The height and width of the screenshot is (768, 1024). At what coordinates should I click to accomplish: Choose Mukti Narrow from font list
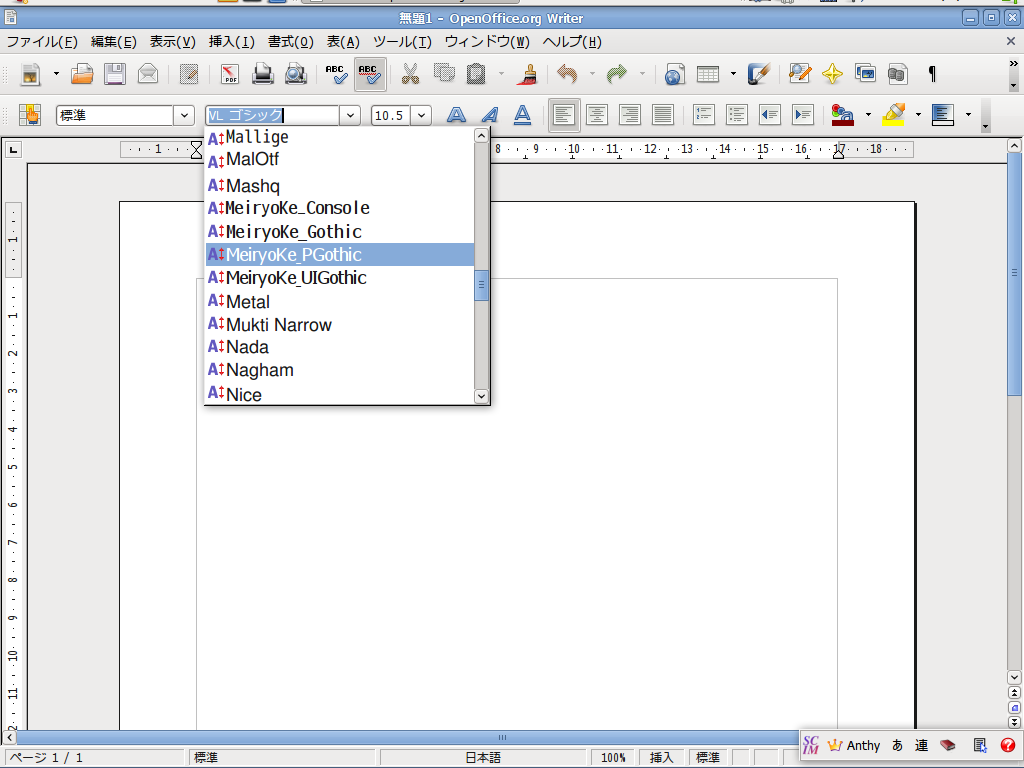point(340,325)
